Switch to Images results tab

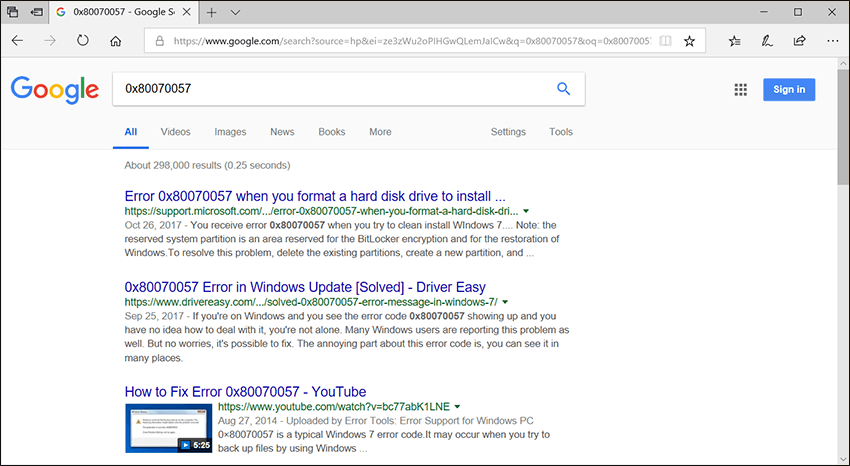click(230, 132)
